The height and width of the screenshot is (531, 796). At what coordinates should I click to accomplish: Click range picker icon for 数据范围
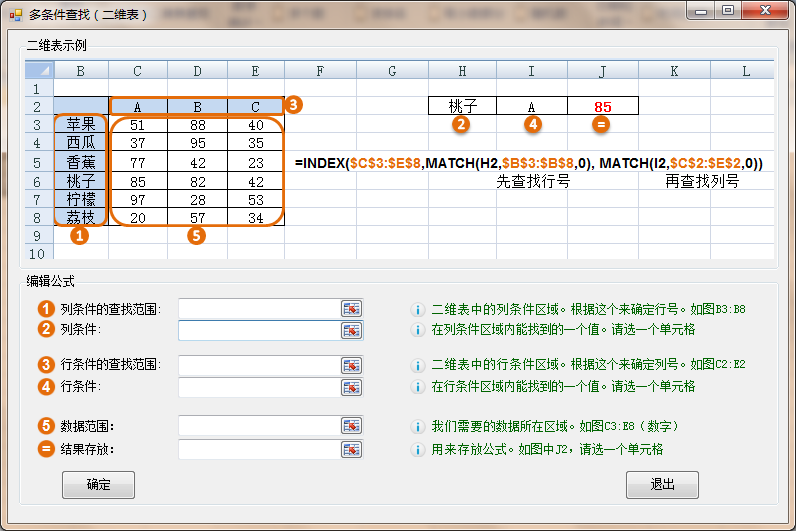pos(351,426)
